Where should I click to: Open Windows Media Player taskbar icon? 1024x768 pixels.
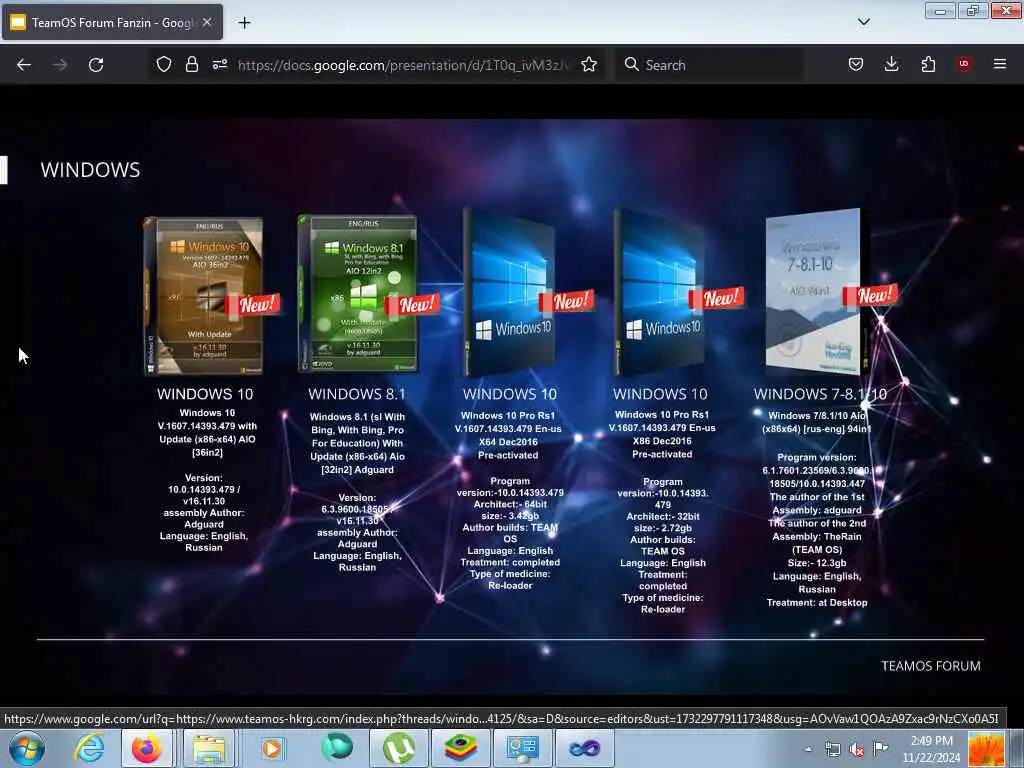(272, 748)
